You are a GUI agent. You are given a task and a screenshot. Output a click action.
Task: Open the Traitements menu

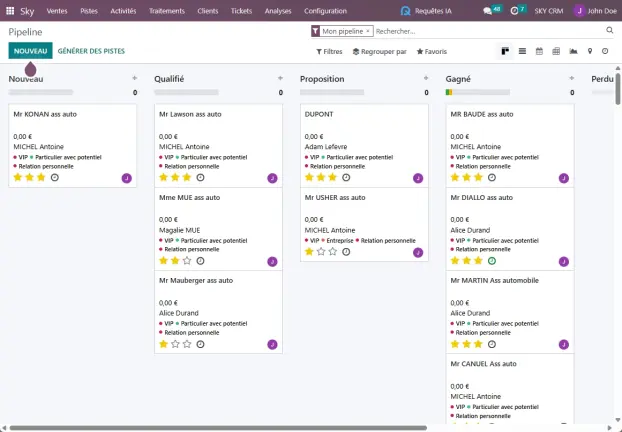click(x=167, y=11)
